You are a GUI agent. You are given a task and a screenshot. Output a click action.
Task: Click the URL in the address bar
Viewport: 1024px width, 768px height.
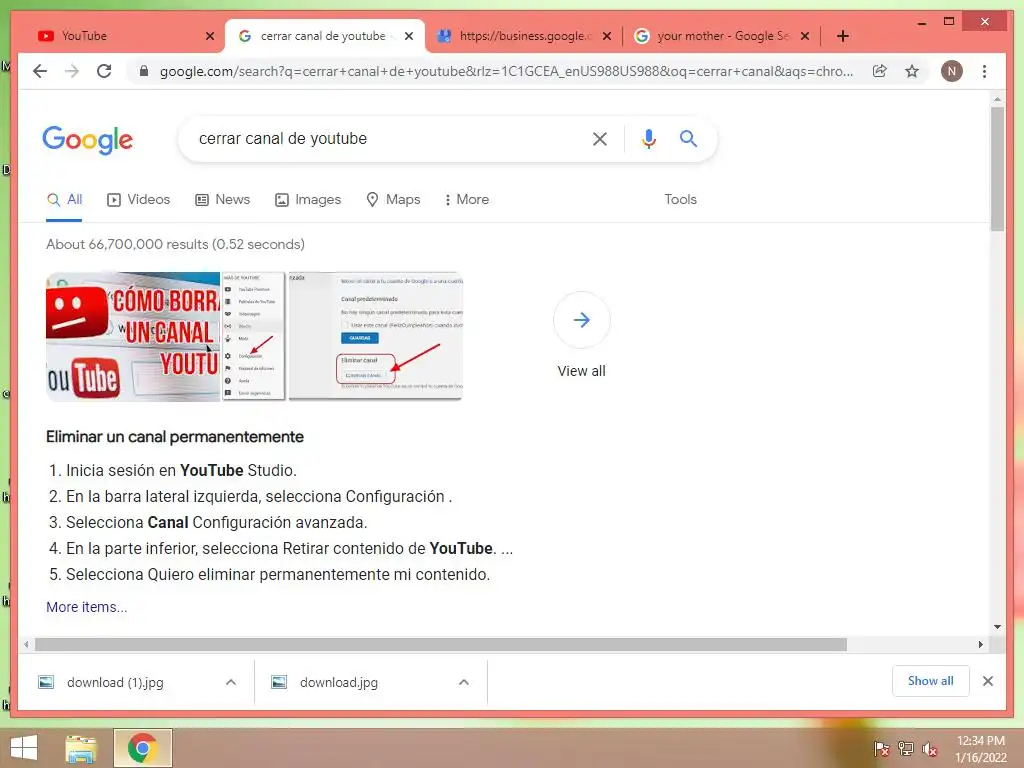click(x=506, y=71)
